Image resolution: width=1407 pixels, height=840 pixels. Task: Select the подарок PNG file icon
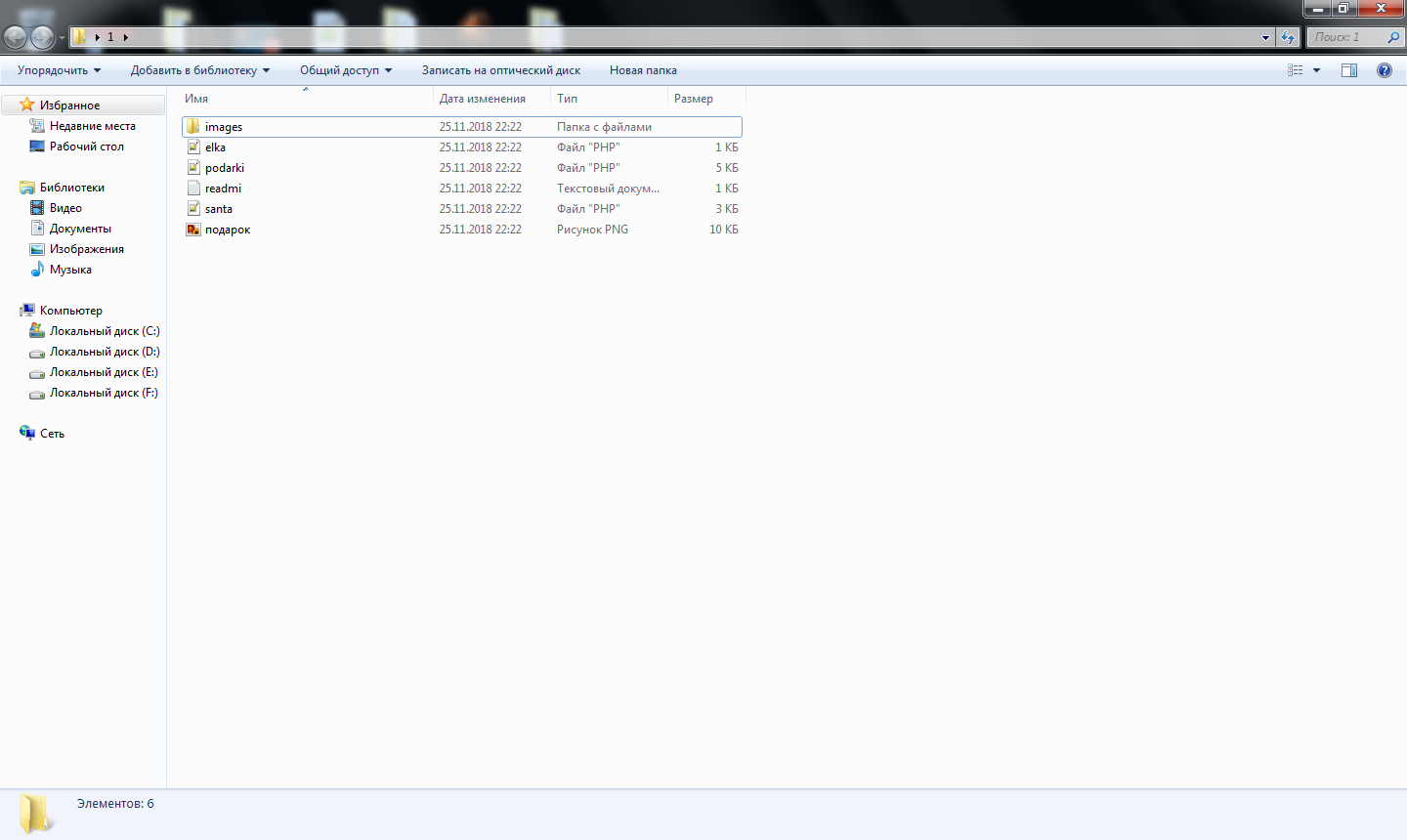193,230
